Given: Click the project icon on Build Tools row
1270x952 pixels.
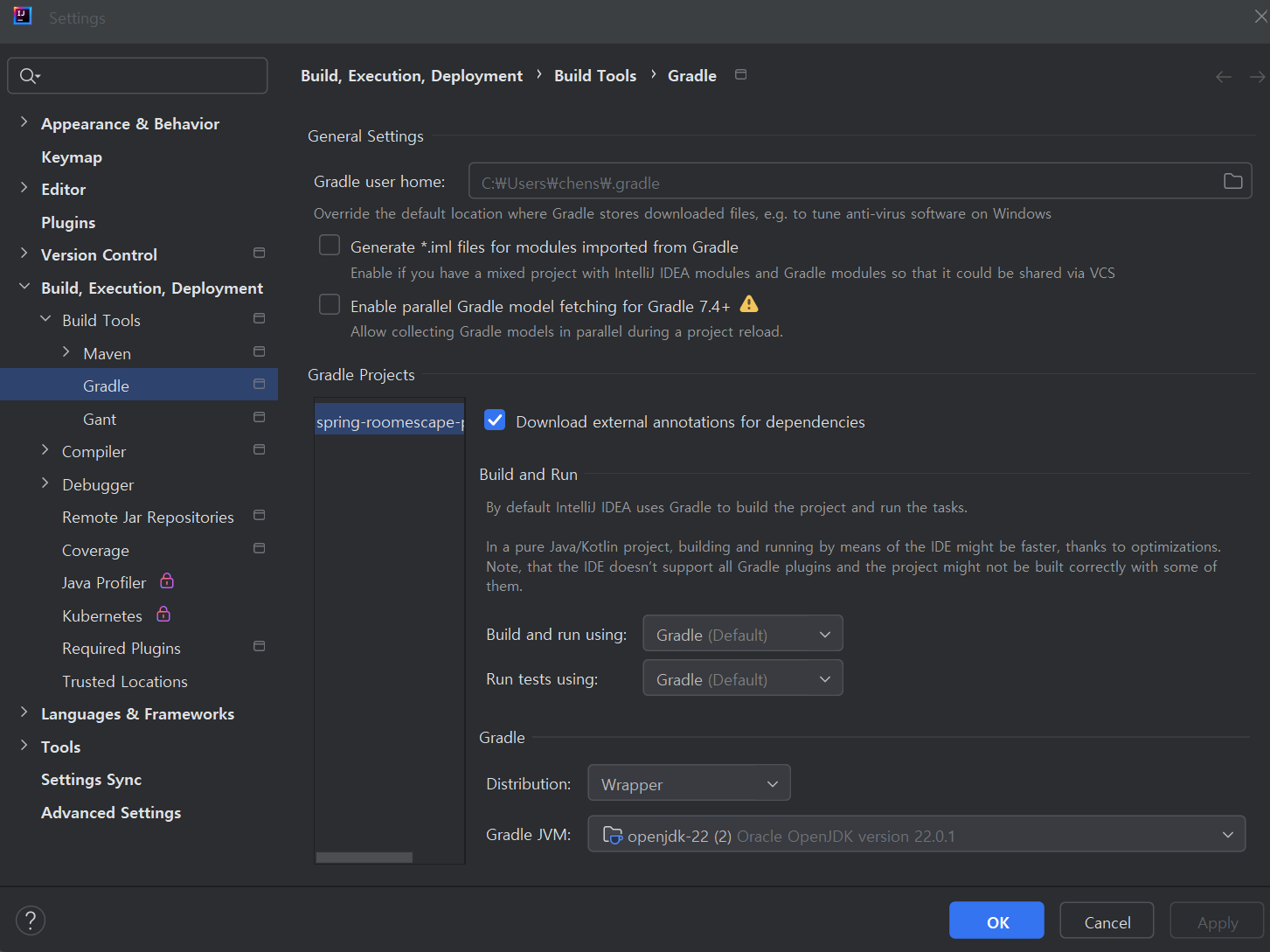Looking at the screenshot, I should pyautogui.click(x=259, y=318).
